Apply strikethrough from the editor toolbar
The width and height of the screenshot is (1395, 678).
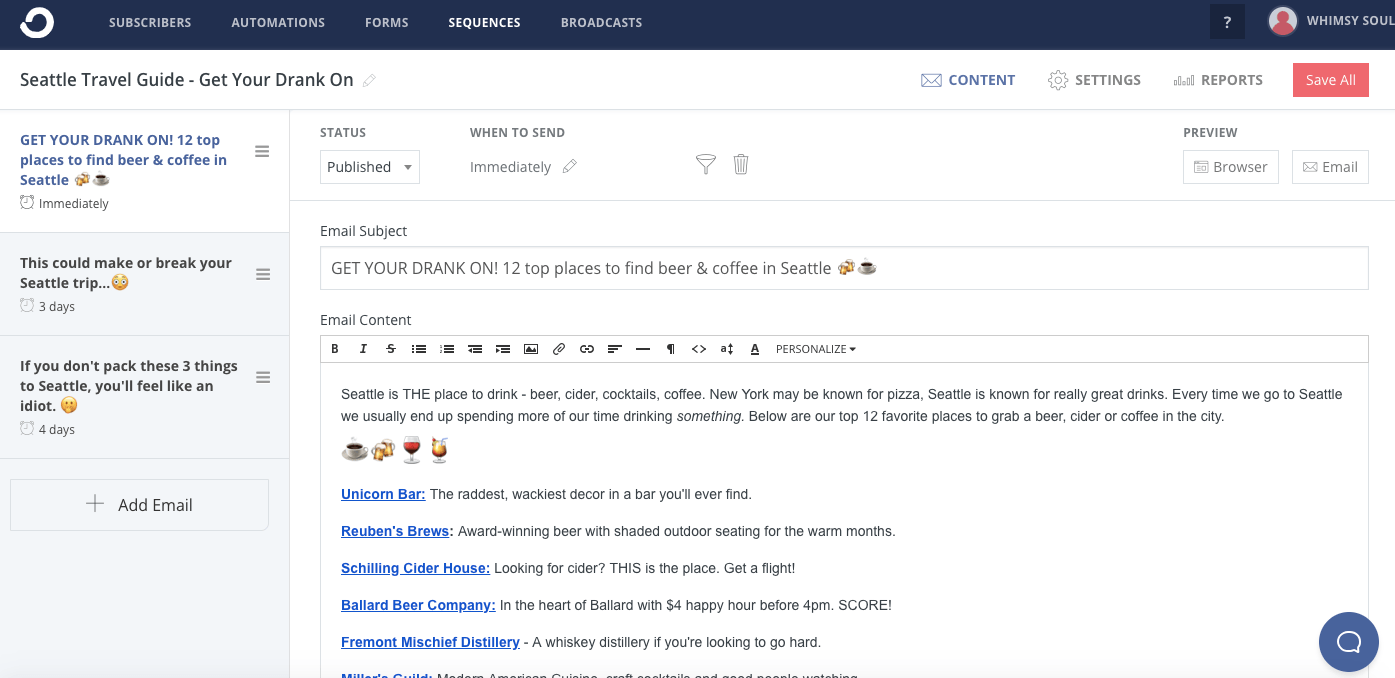point(391,349)
